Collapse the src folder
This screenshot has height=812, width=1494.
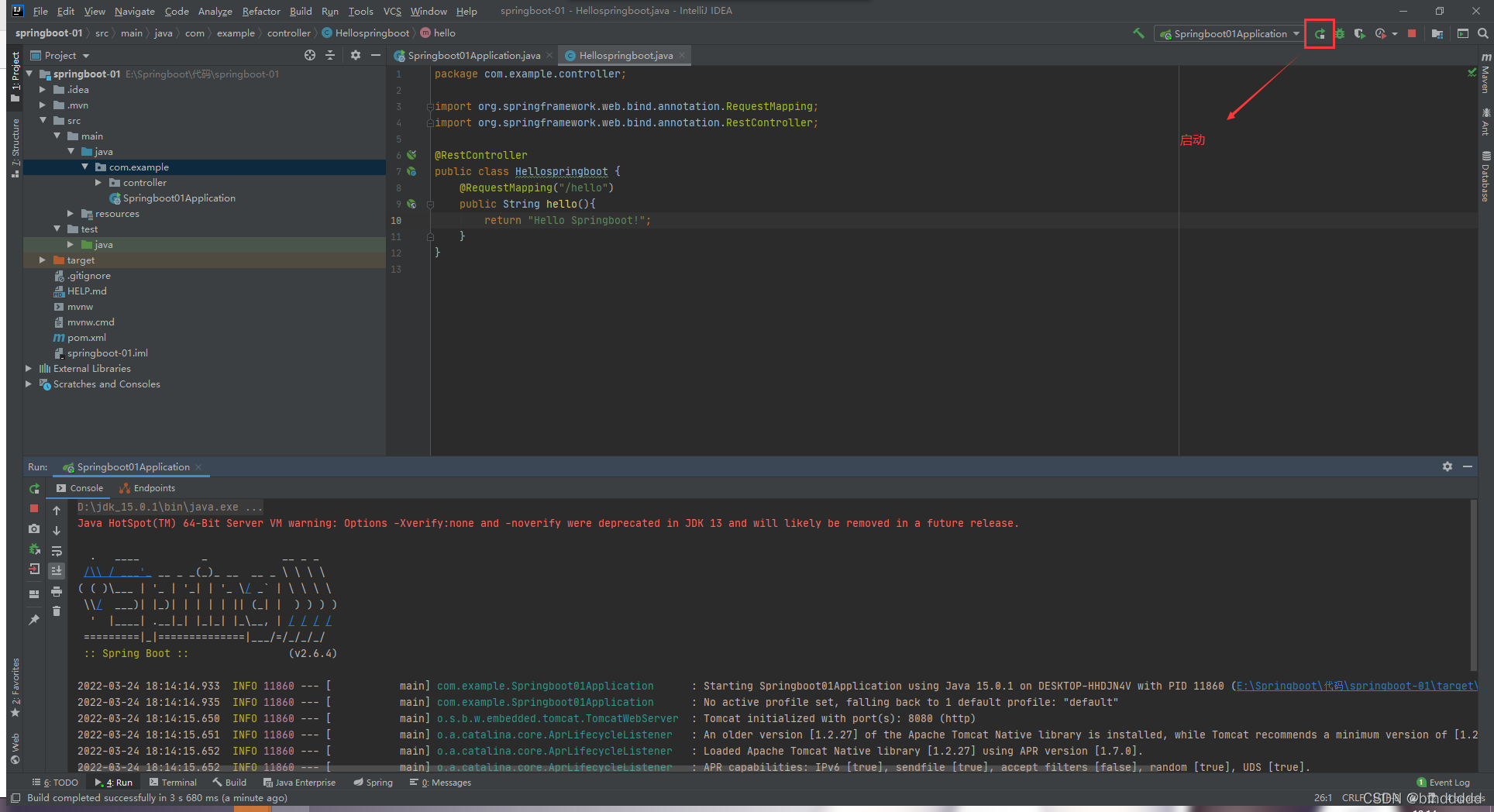(43, 121)
